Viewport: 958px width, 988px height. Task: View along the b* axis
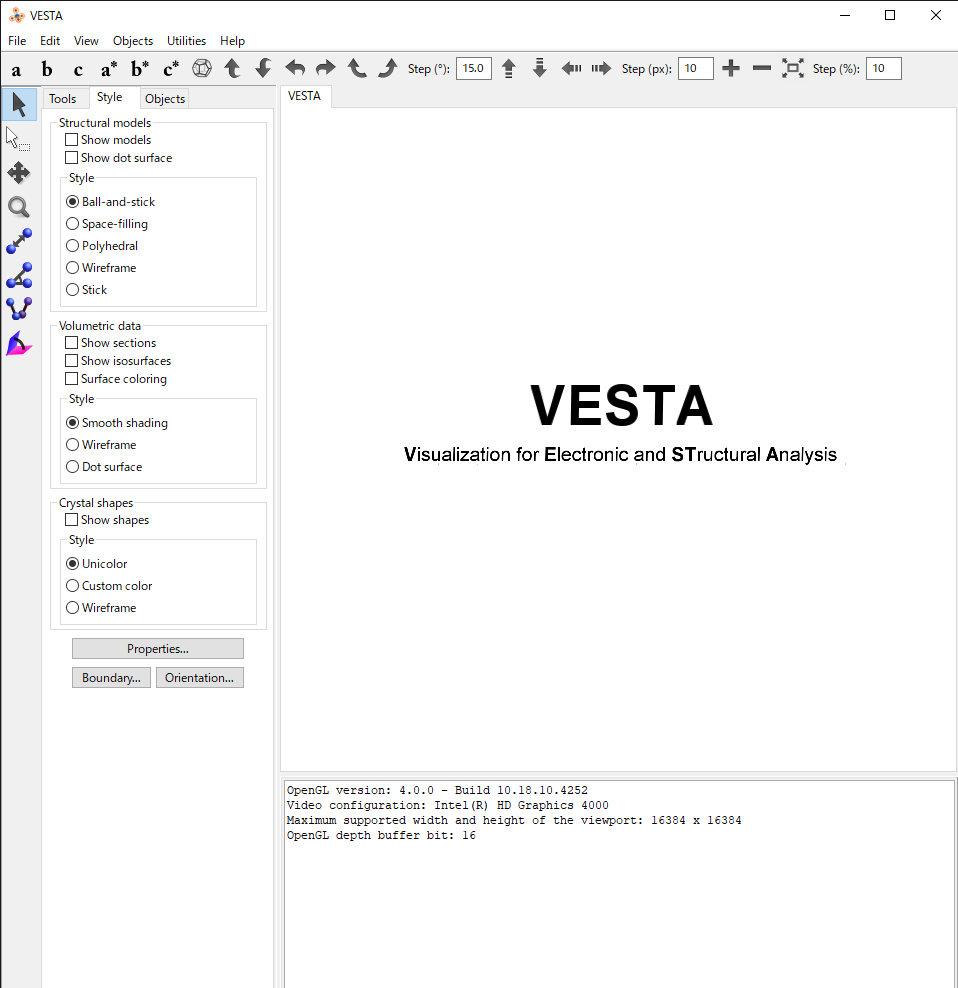pyautogui.click(x=140, y=69)
